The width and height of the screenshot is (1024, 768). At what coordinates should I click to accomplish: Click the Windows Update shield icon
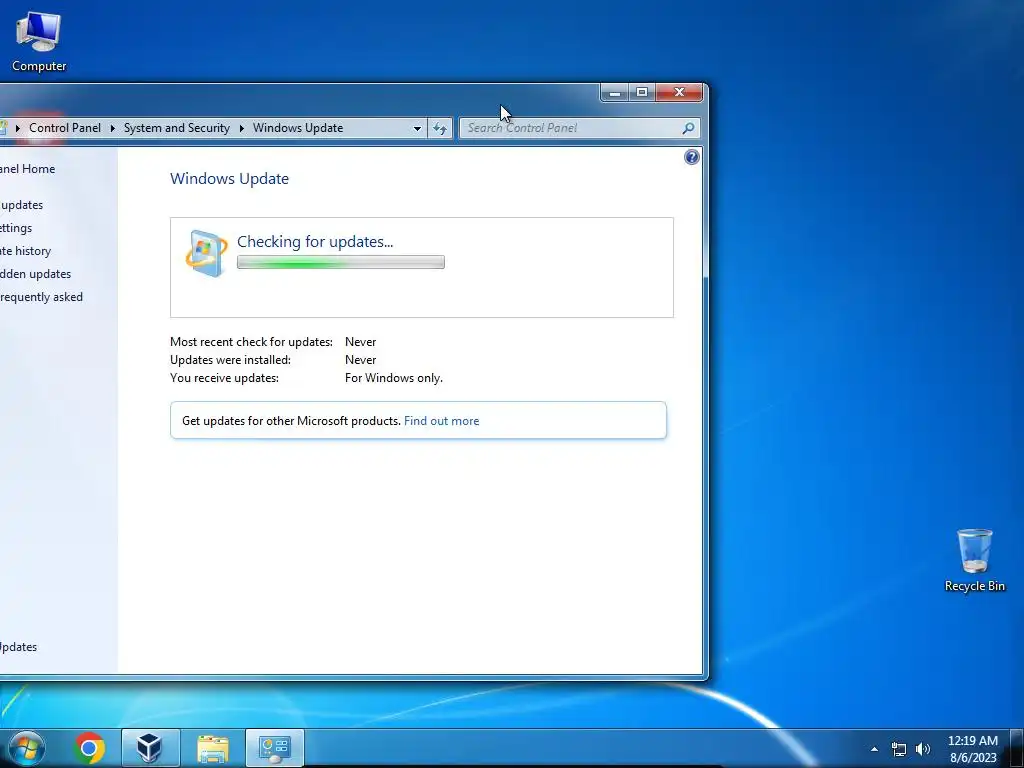(206, 253)
